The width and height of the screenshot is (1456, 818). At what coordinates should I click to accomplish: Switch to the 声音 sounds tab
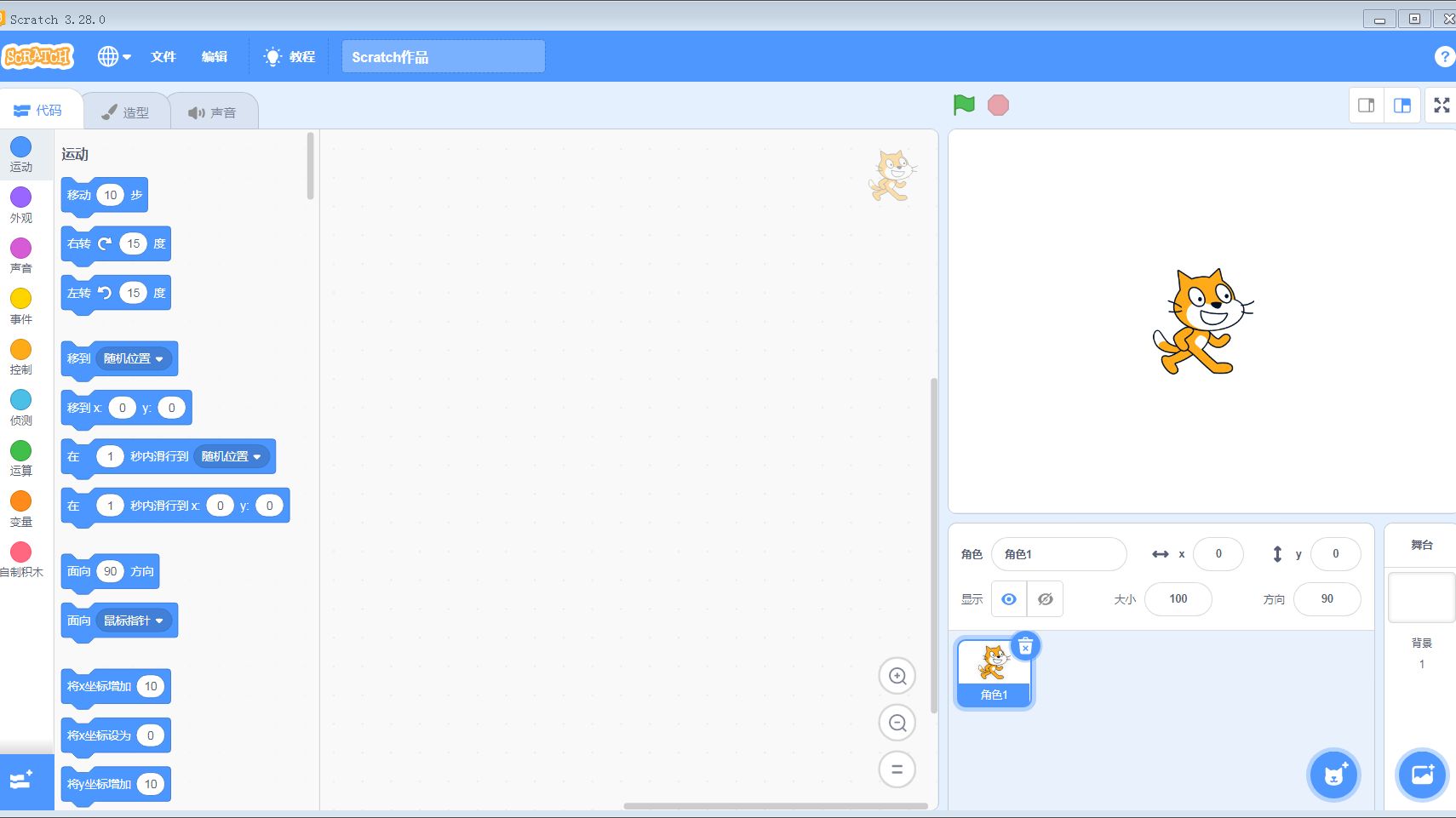[212, 112]
